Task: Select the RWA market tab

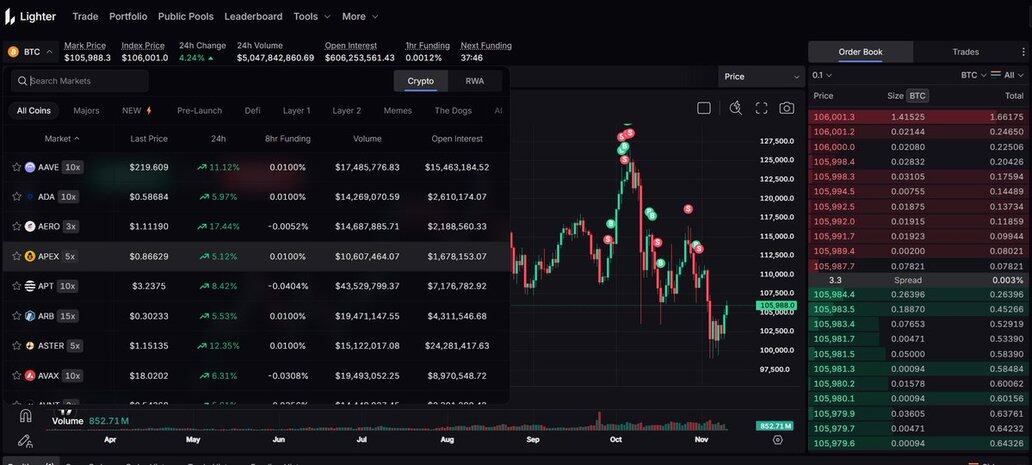Action: click(474, 81)
